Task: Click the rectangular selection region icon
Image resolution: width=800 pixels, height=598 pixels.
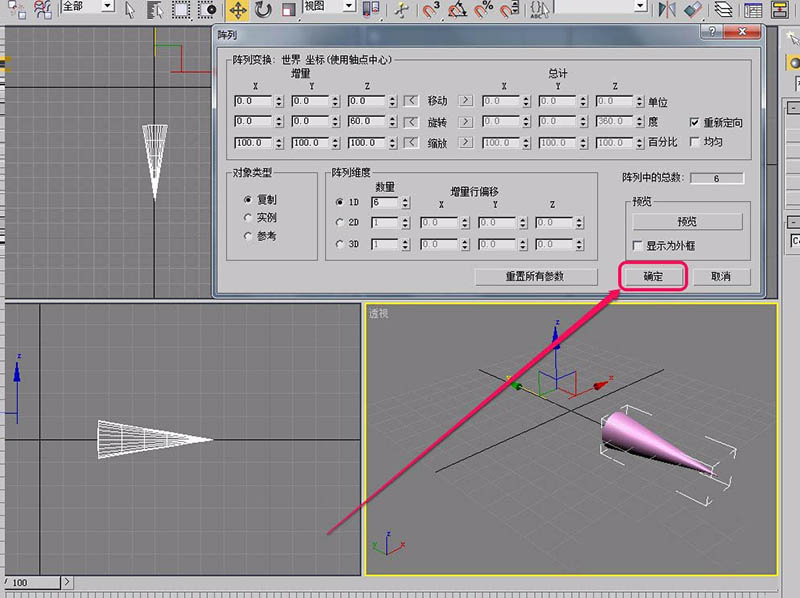Action: [x=180, y=10]
